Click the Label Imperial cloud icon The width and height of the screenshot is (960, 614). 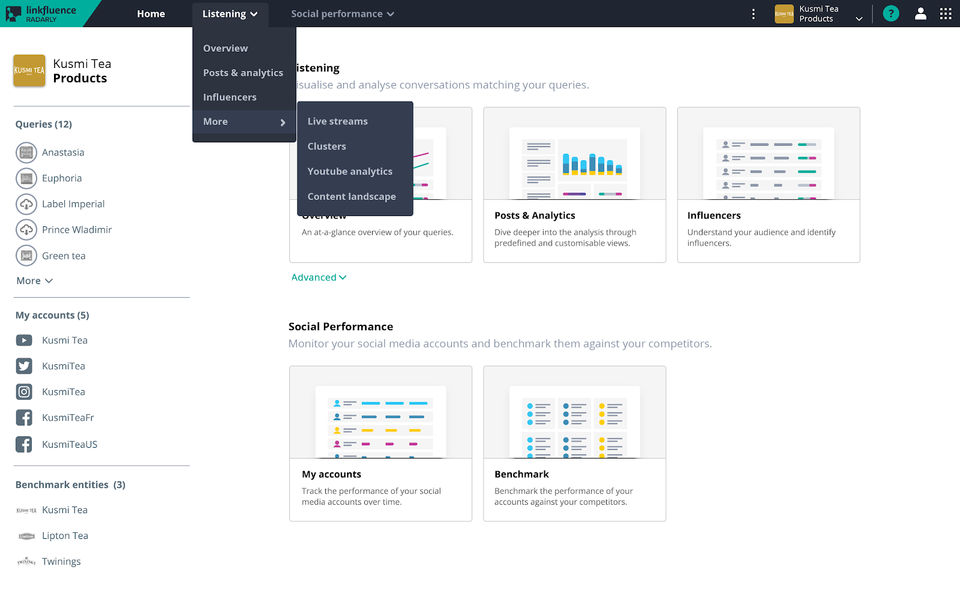click(26, 204)
